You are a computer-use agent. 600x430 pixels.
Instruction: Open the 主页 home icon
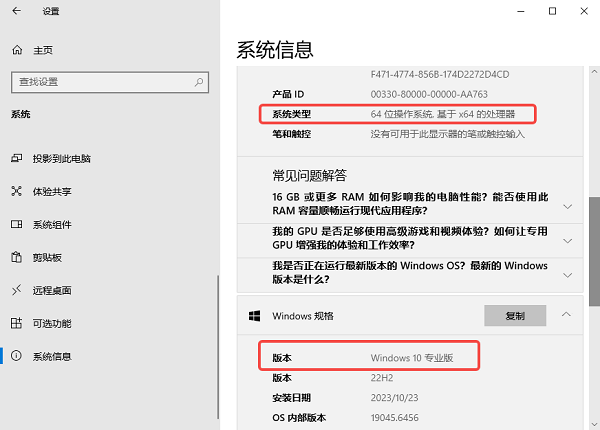coord(17,50)
